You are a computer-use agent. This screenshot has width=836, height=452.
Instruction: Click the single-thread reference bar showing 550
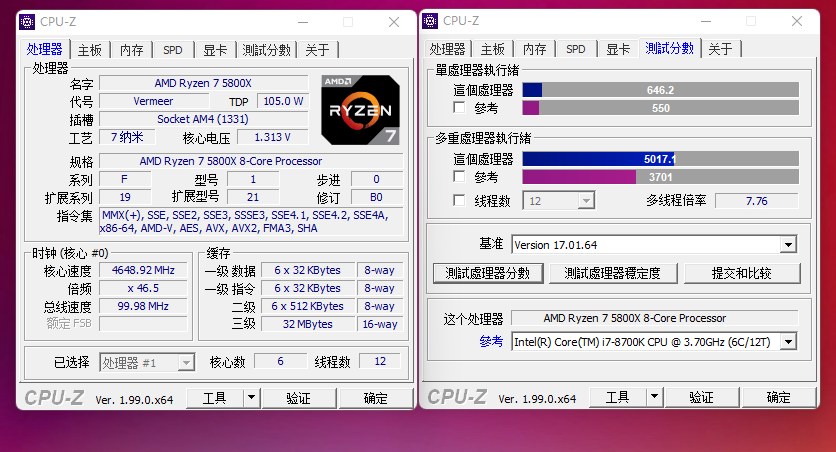point(661,108)
